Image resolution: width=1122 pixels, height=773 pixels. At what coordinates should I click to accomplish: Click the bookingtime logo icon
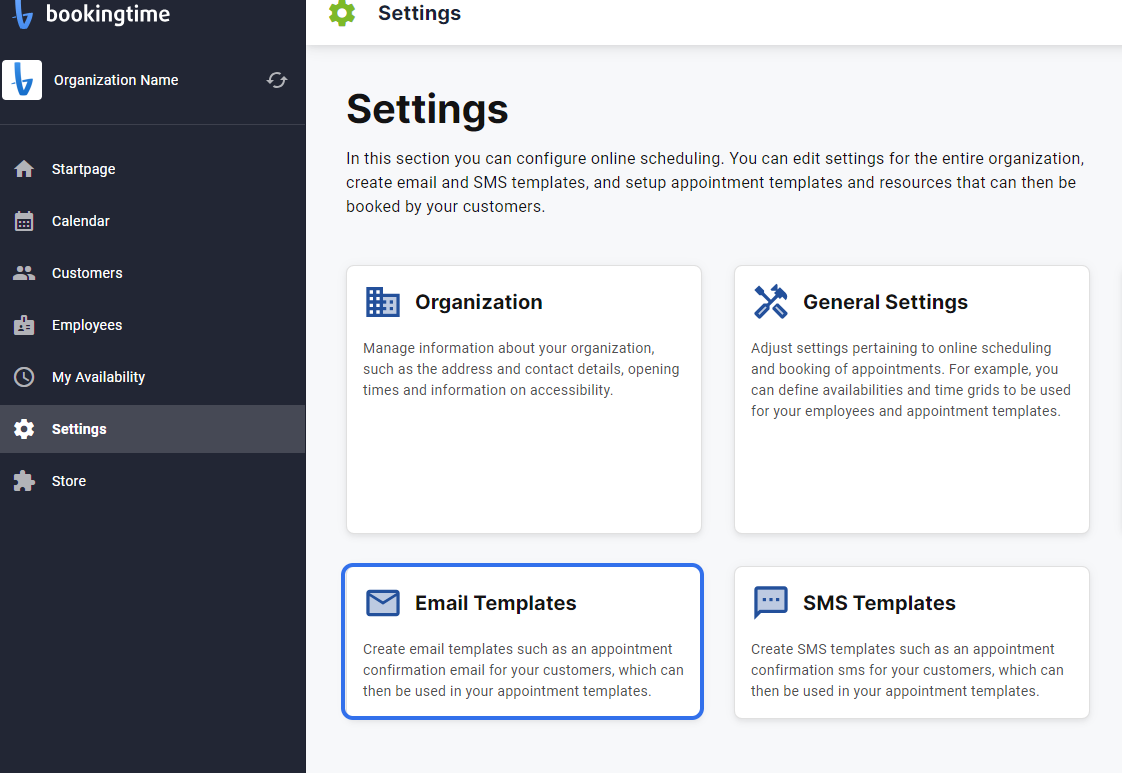(23, 14)
